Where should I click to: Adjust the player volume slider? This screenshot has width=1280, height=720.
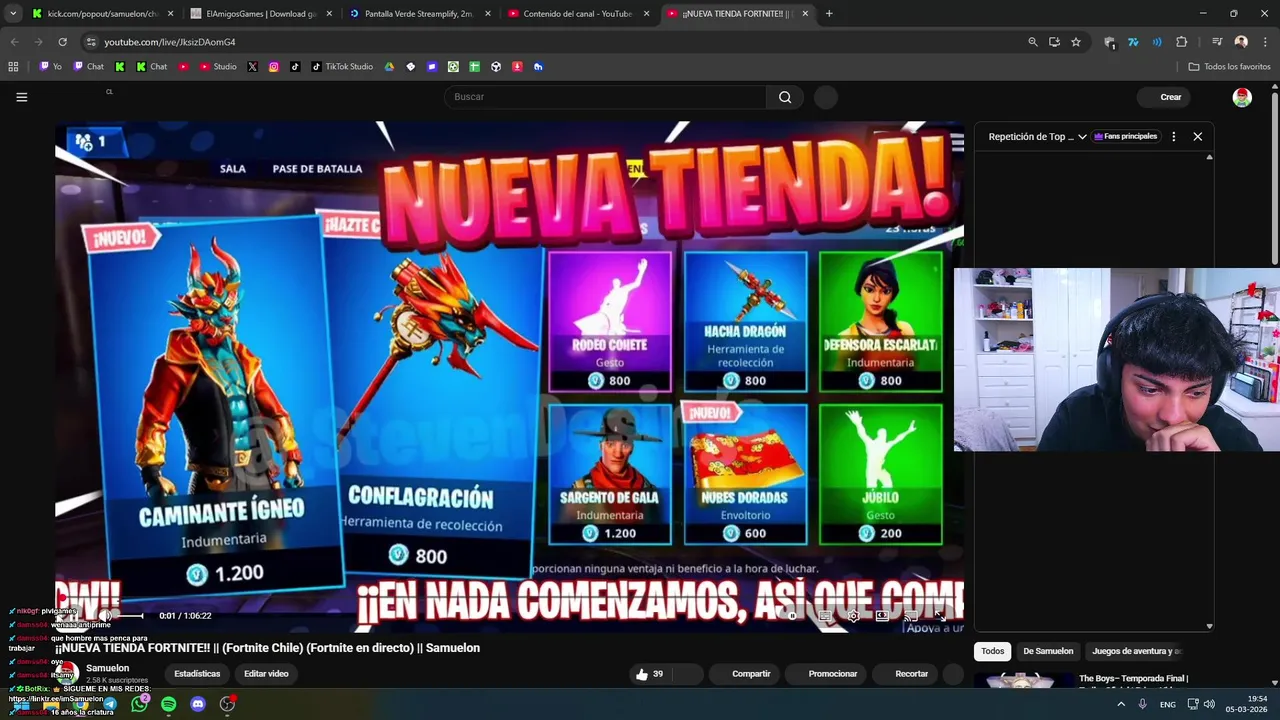(x=128, y=616)
